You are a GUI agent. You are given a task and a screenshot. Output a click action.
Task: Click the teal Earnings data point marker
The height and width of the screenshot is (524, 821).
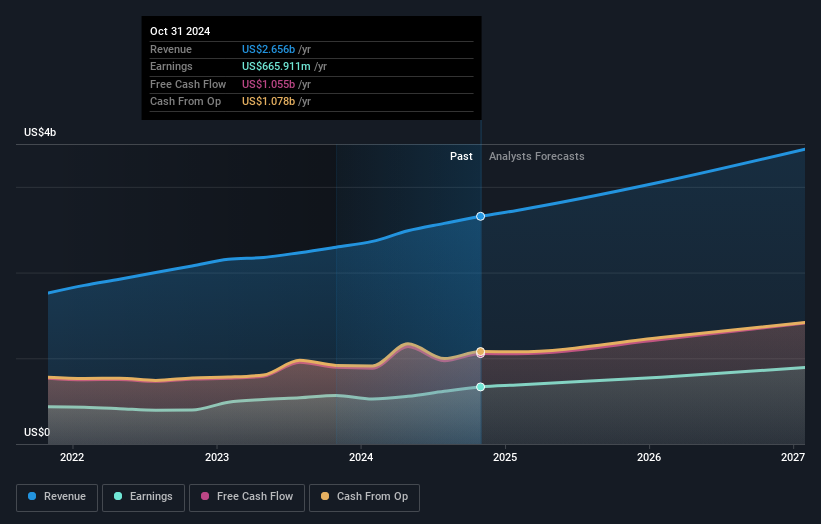480,387
